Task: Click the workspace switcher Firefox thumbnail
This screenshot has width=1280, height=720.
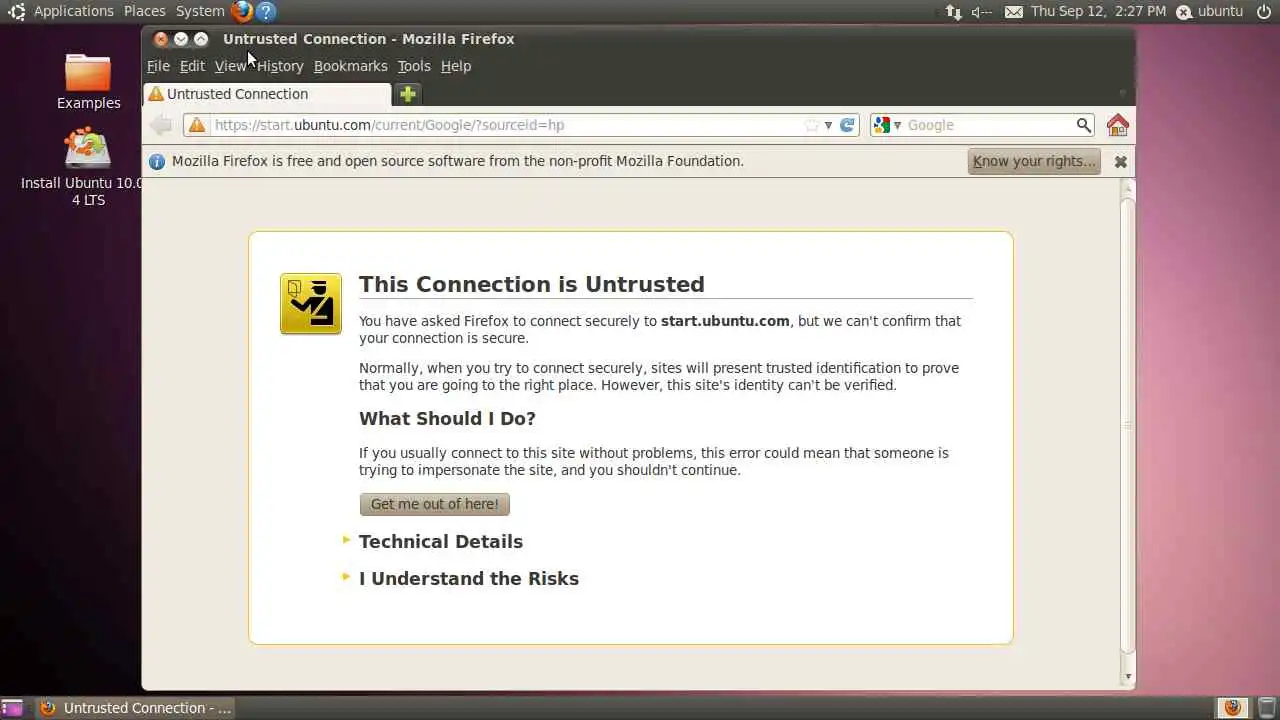Action: click(x=1233, y=708)
